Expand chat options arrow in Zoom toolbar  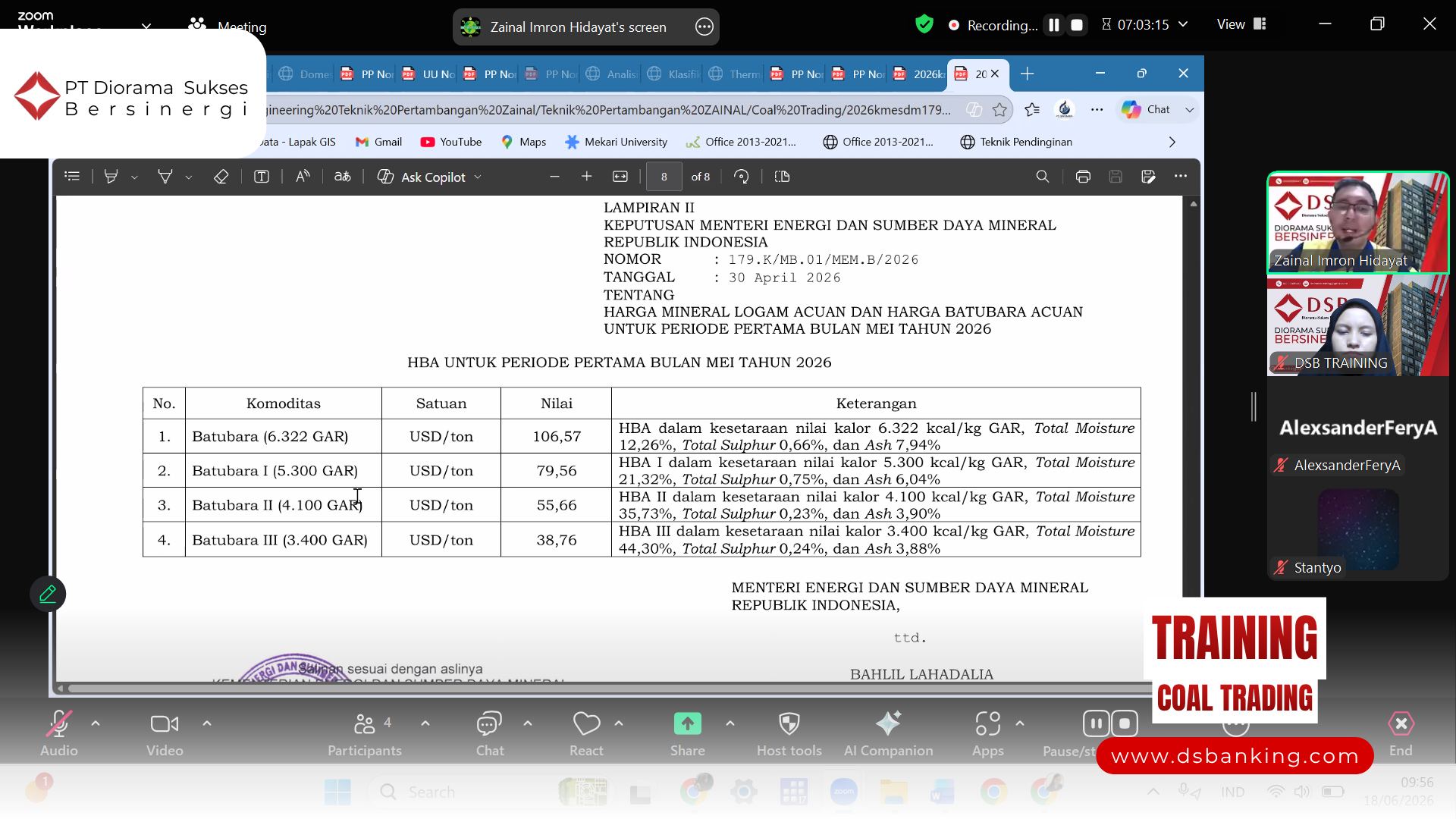528,723
